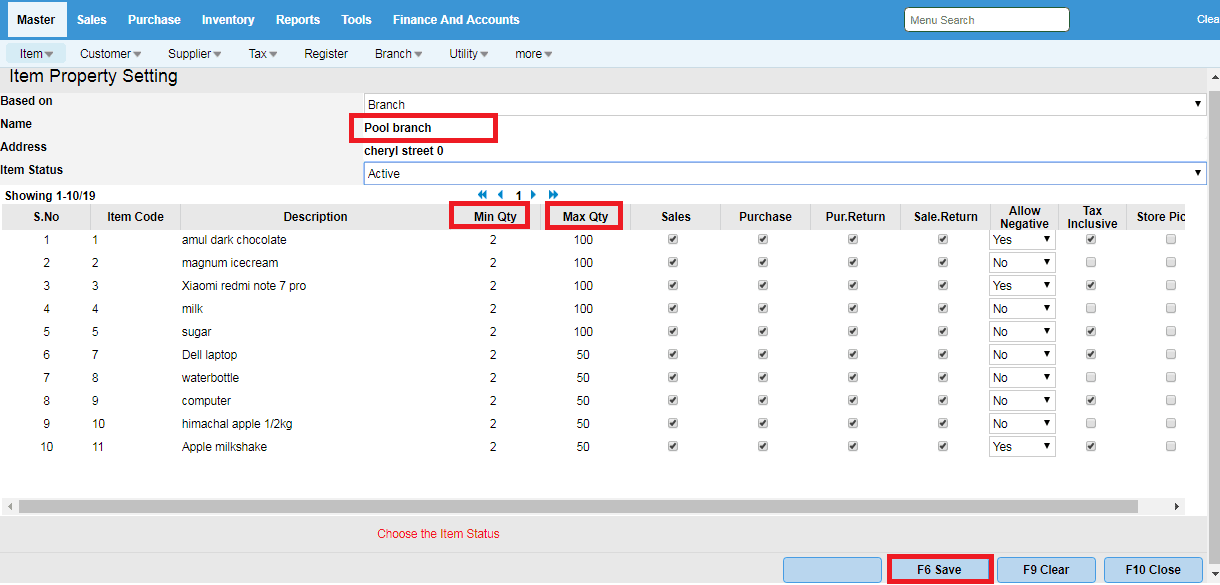Uncheck Purchase for Dell laptop
Image resolution: width=1220 pixels, height=585 pixels.
click(763, 355)
